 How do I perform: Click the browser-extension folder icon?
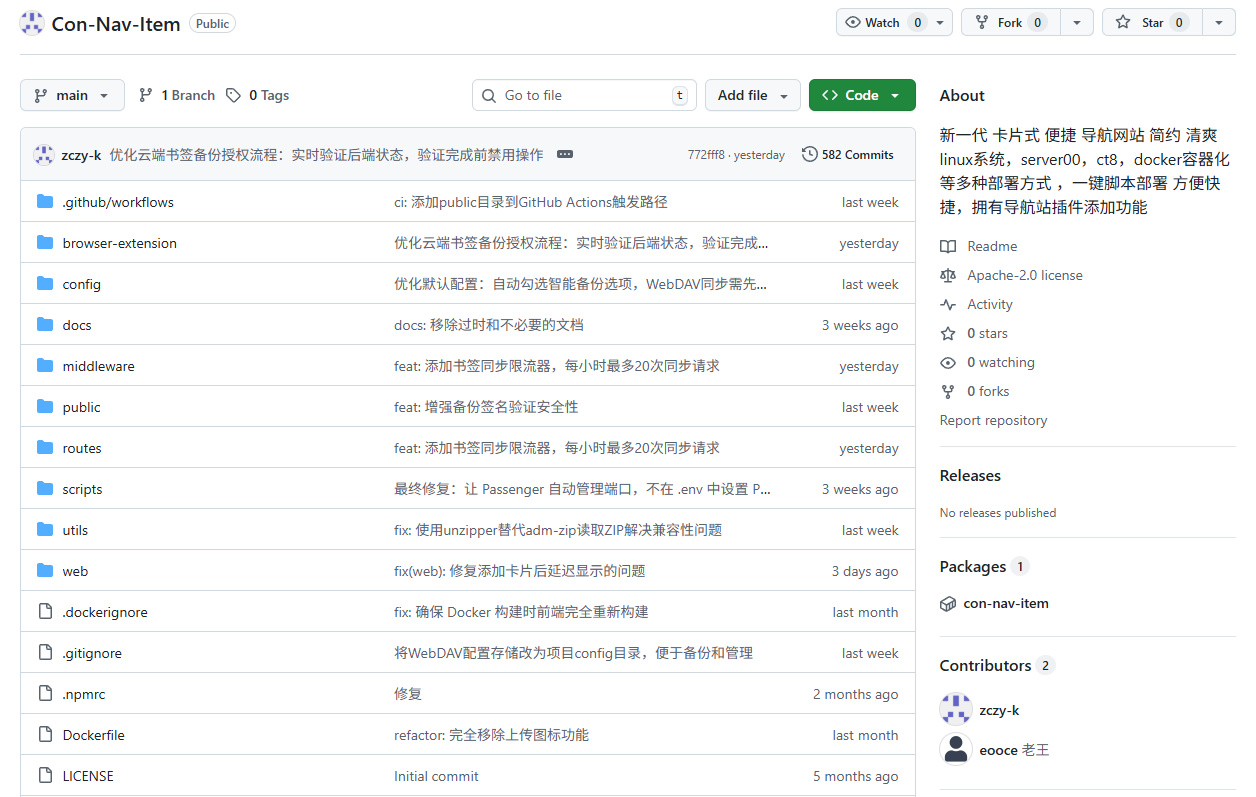tap(45, 243)
